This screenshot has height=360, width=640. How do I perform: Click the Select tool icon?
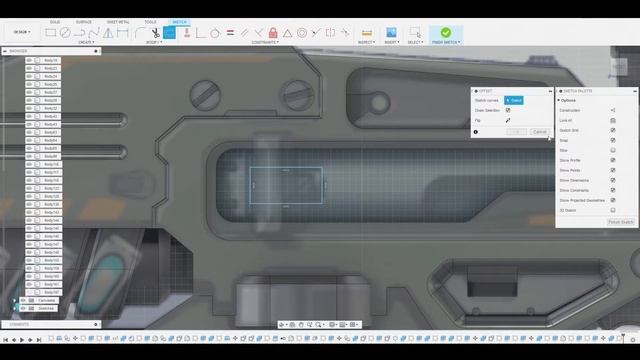[x=415, y=33]
